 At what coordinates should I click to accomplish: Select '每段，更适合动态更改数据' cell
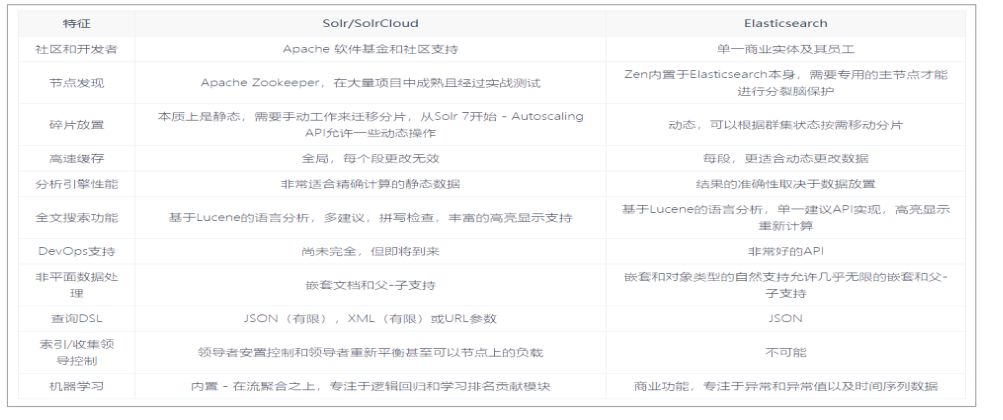click(x=786, y=159)
